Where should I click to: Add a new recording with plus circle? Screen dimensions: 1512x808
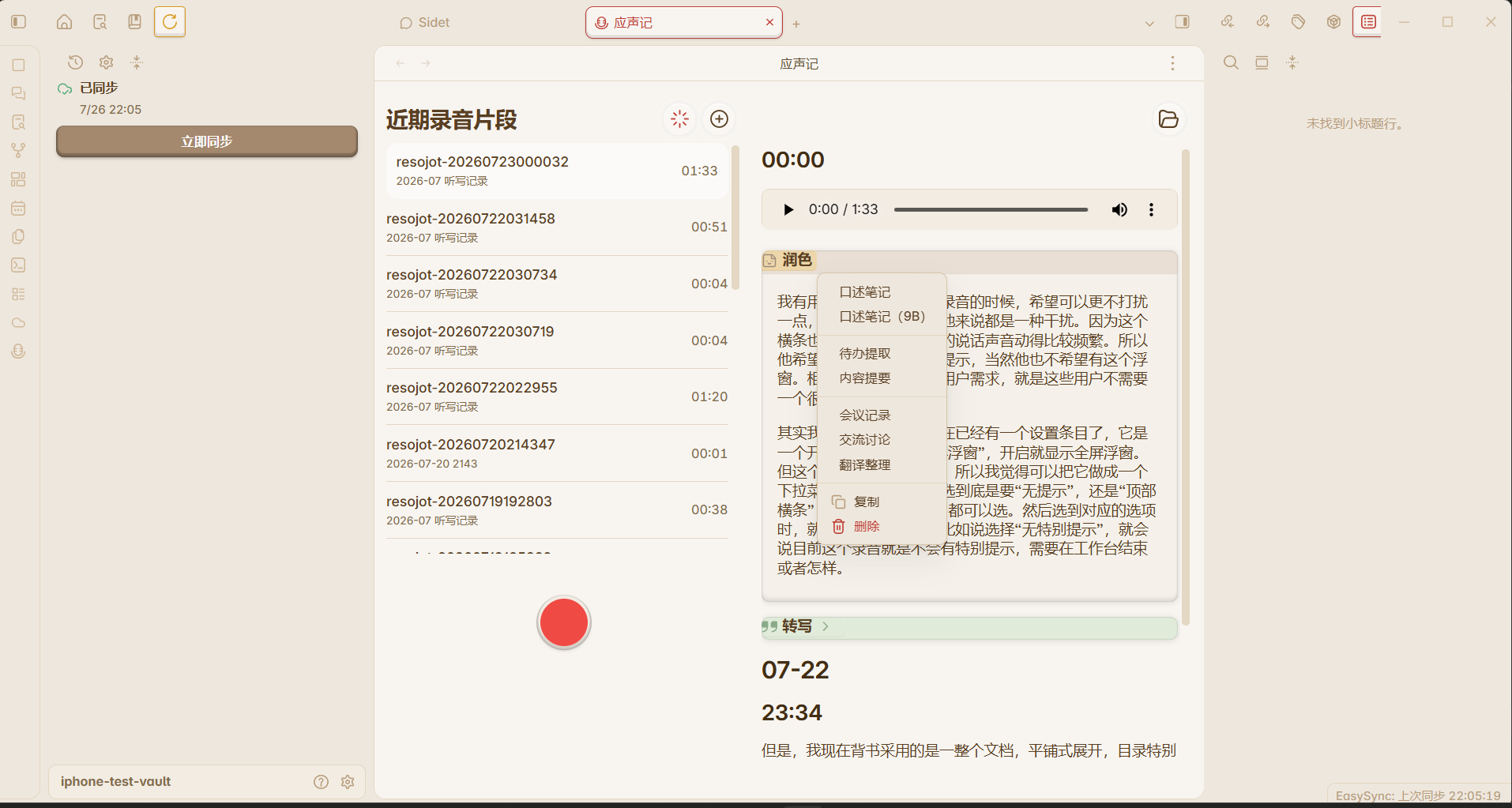(x=719, y=119)
